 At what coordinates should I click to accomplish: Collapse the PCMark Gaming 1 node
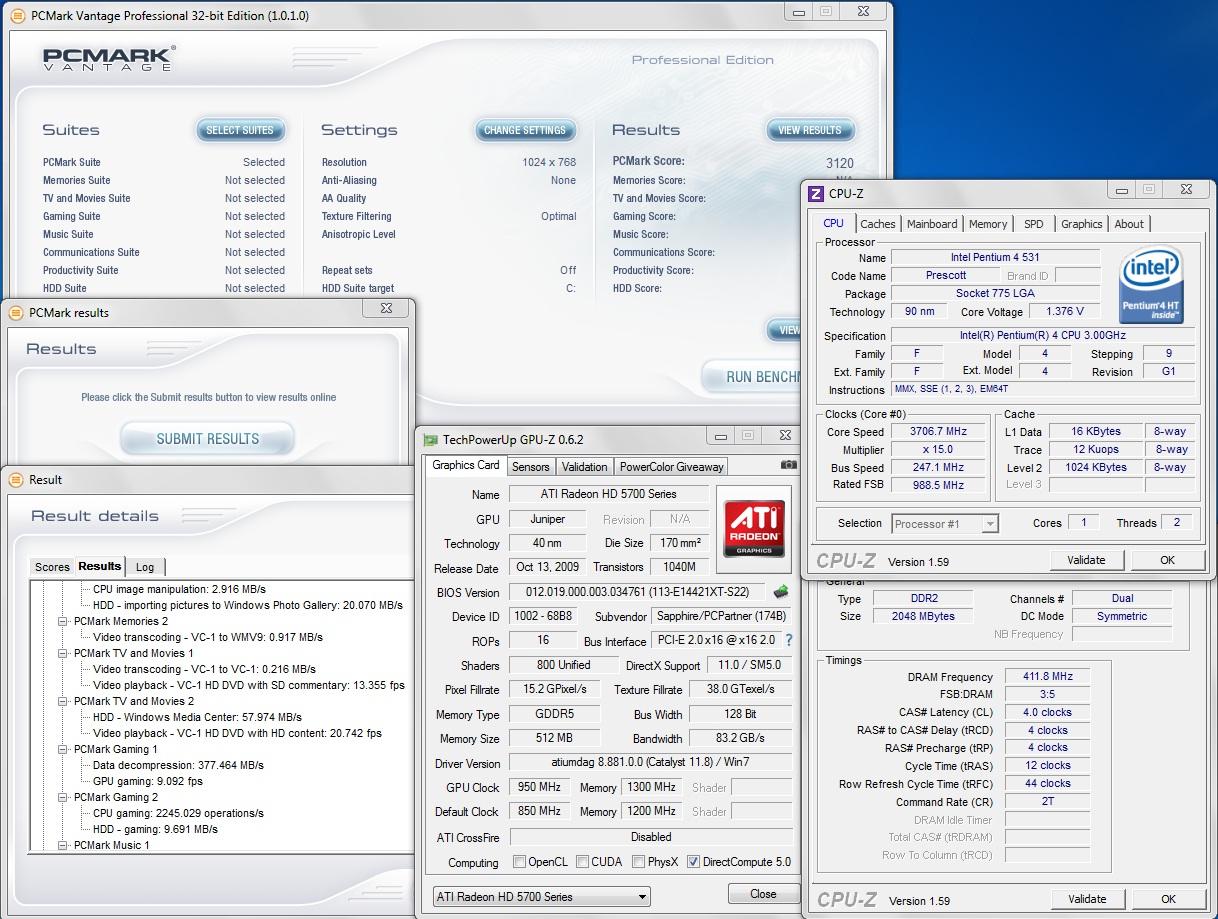pos(62,749)
